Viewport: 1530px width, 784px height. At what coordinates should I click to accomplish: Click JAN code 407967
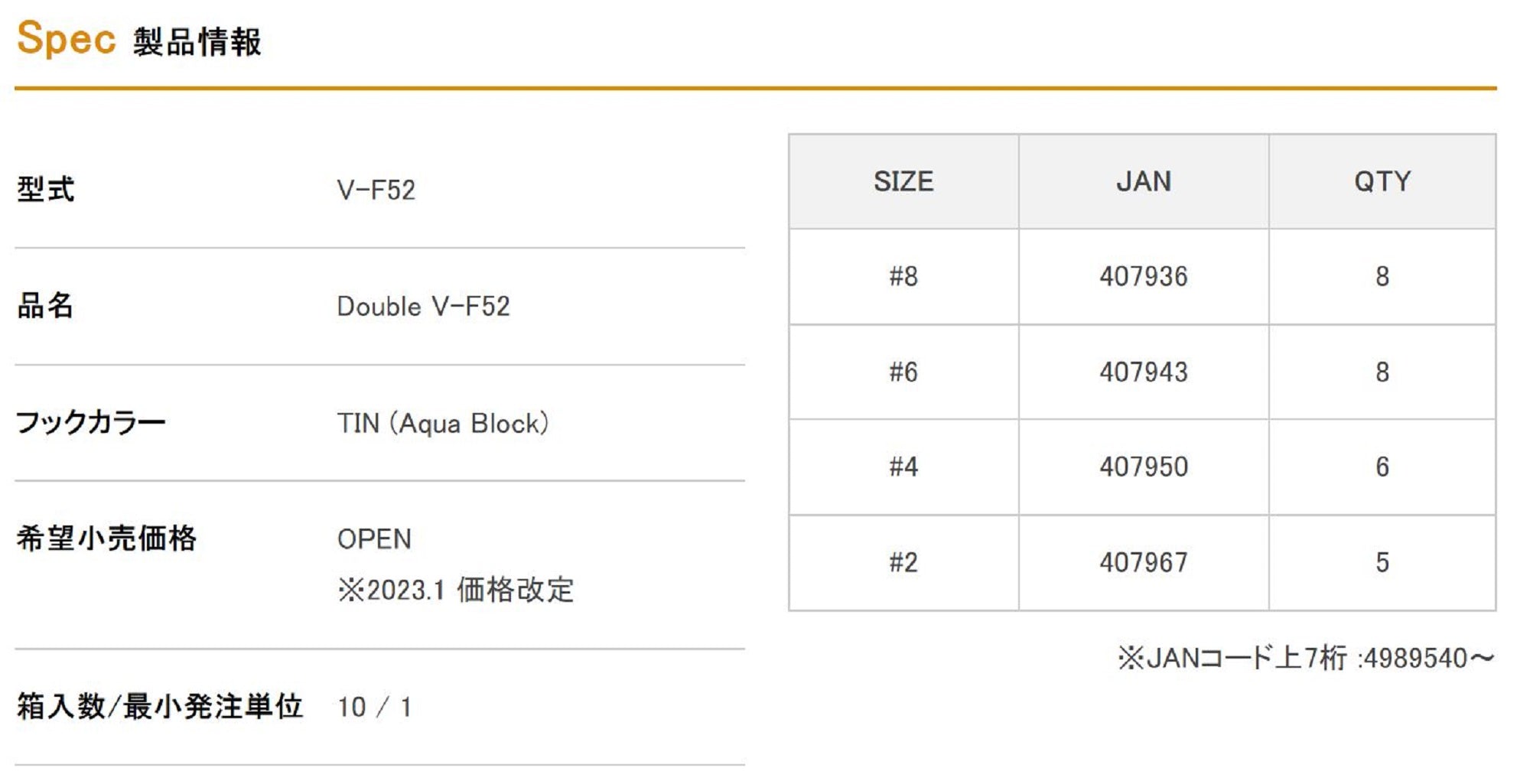1144,563
